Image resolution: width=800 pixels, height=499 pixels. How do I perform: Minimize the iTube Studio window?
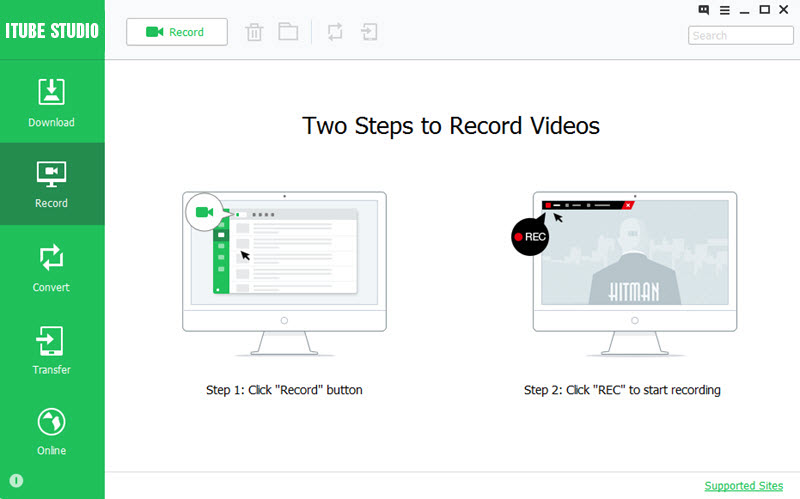point(744,11)
